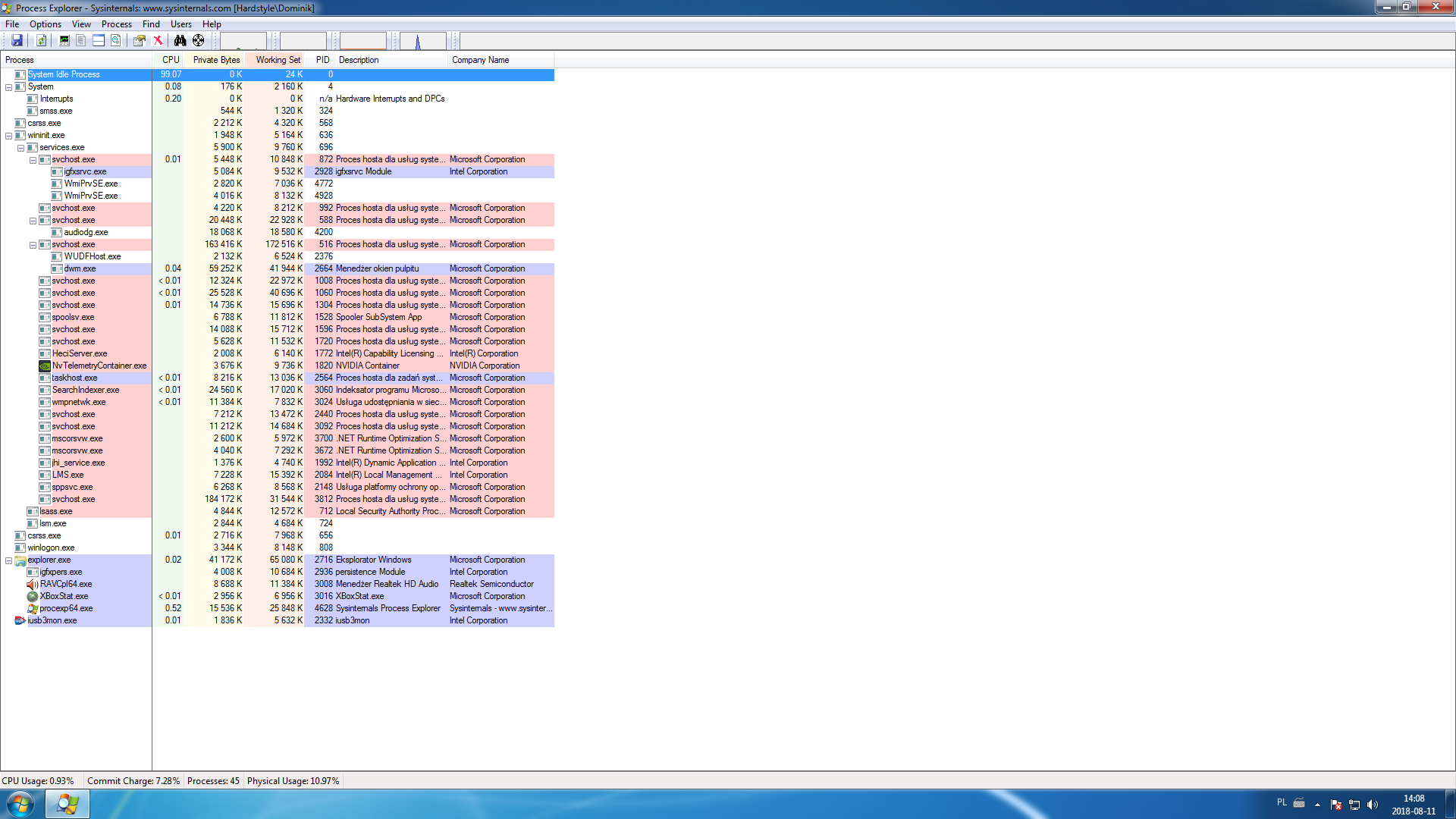The width and height of the screenshot is (1456, 819).
Task: Toggle the process tree view icon
Action: 81,41
